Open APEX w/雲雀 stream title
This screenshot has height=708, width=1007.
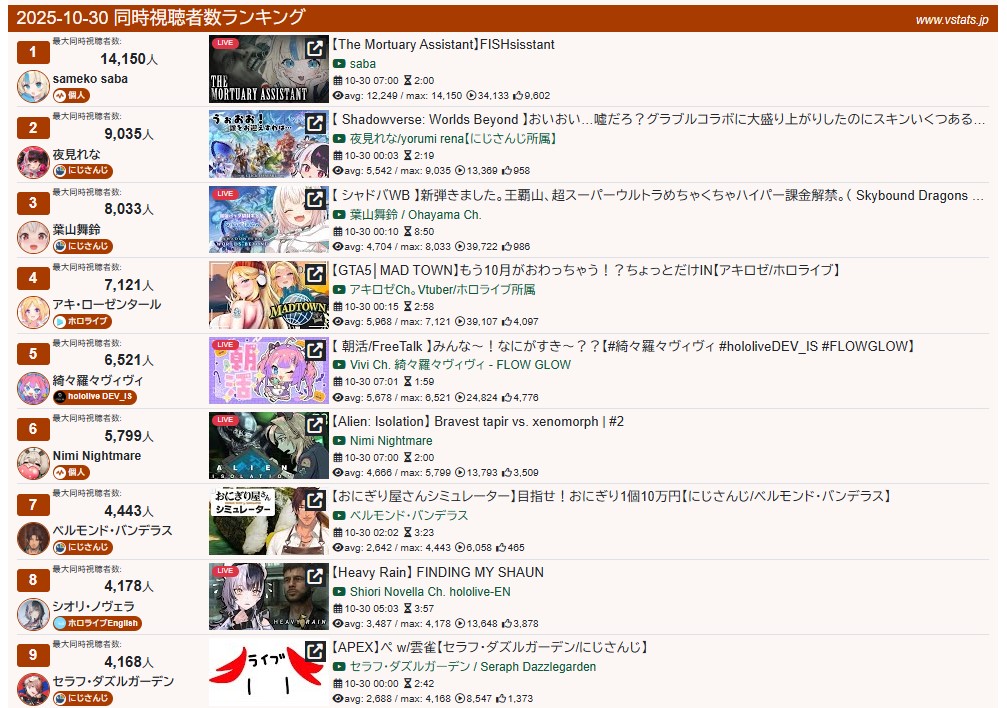pyautogui.click(x=490, y=648)
